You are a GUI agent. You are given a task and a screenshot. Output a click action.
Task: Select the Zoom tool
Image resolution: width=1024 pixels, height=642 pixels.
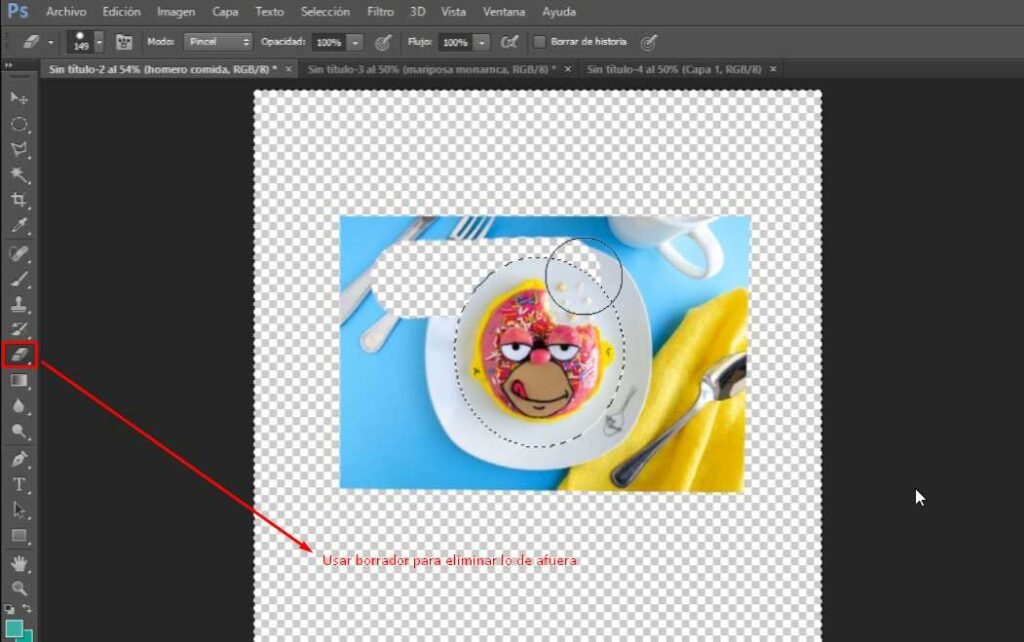pos(19,588)
